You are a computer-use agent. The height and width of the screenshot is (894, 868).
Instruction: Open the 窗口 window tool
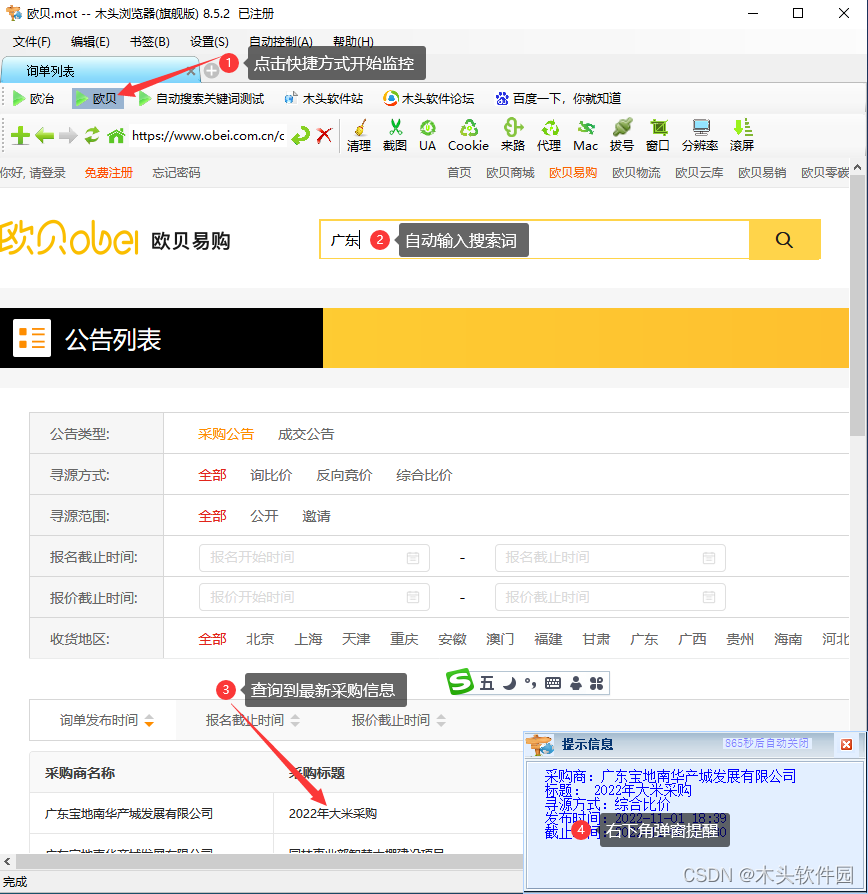click(658, 136)
